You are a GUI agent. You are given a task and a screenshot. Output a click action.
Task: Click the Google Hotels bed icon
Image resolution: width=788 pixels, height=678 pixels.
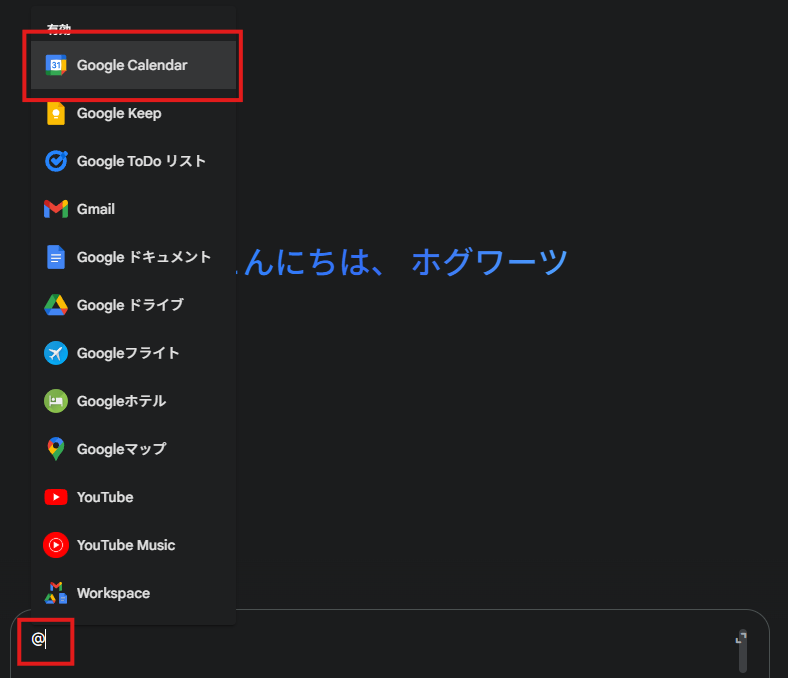pos(56,401)
